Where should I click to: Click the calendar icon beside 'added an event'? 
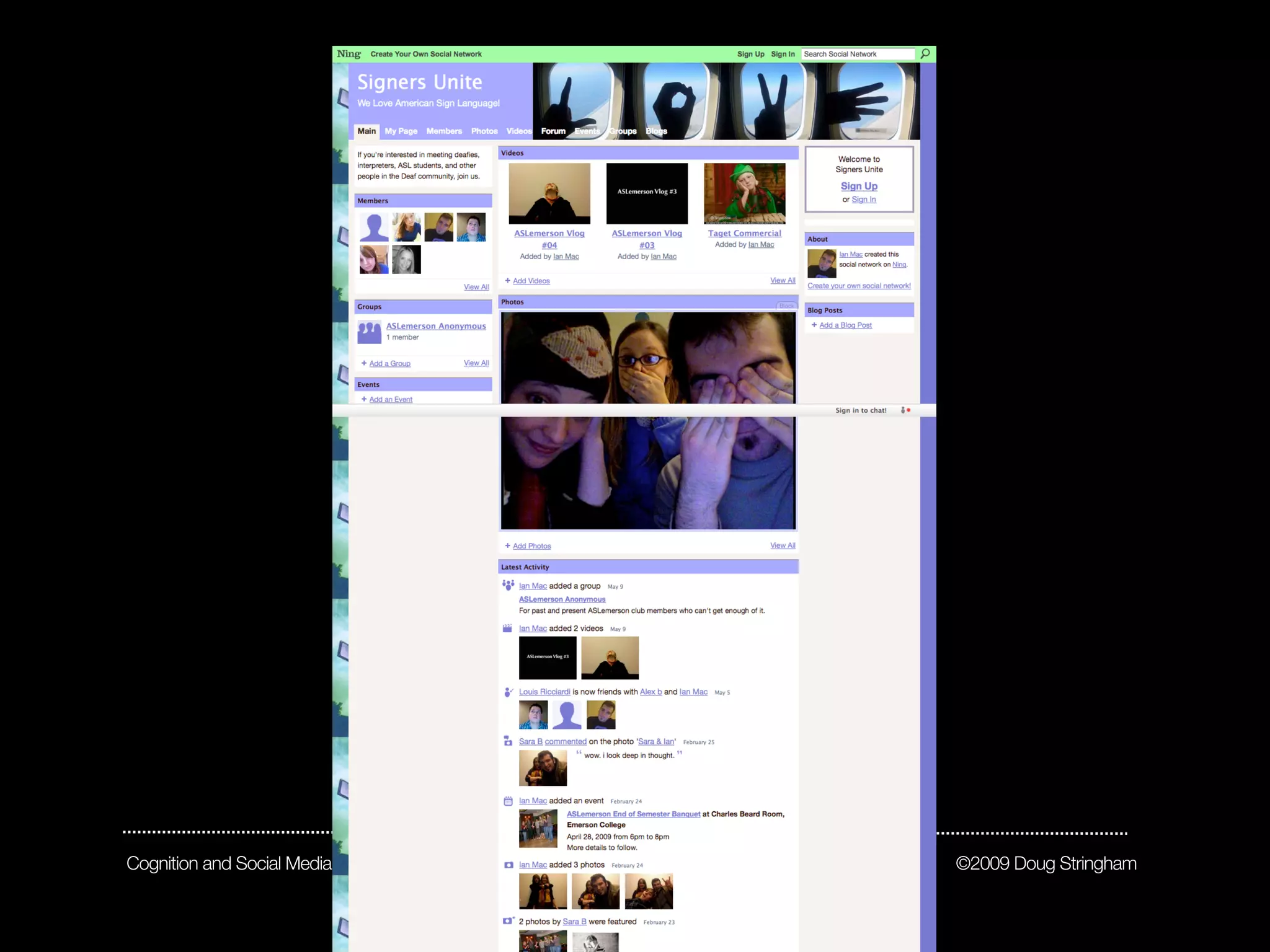(508, 801)
